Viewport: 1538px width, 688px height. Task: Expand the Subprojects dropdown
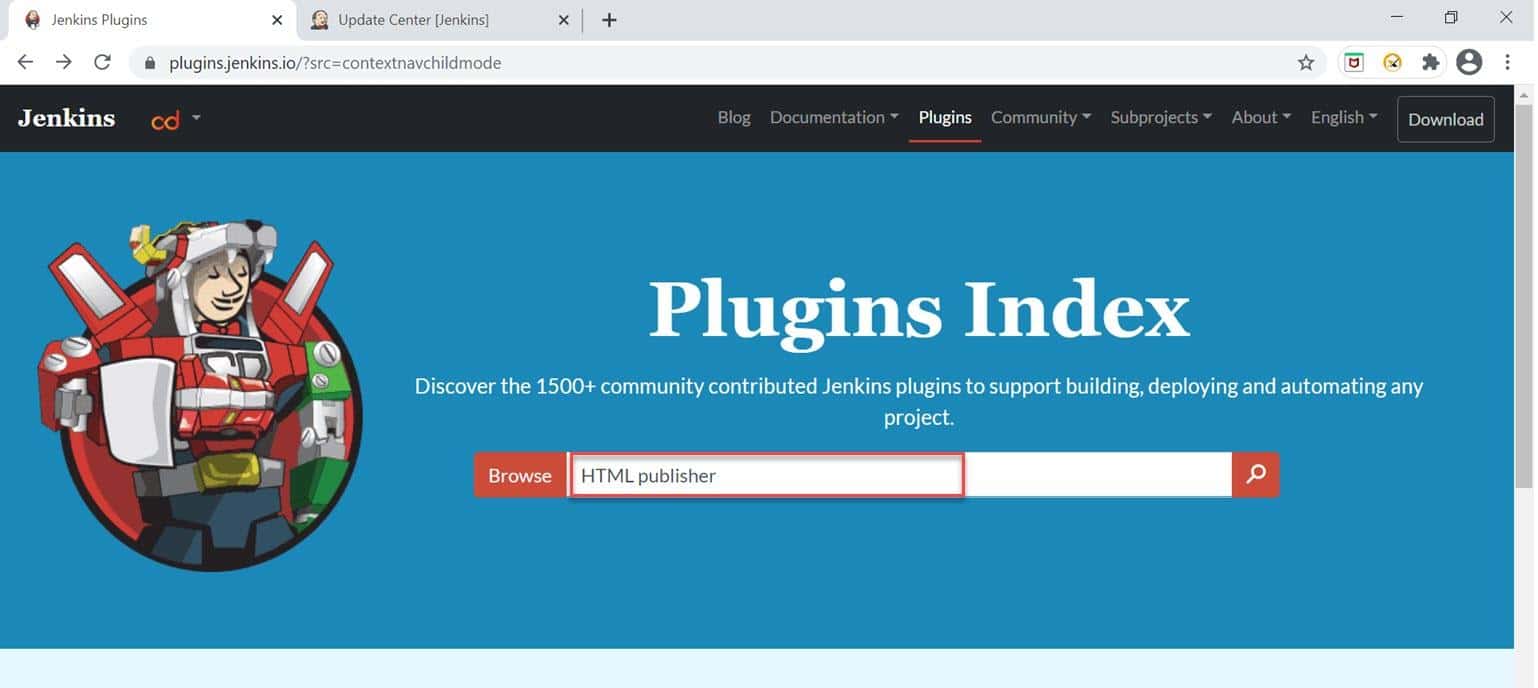1161,118
